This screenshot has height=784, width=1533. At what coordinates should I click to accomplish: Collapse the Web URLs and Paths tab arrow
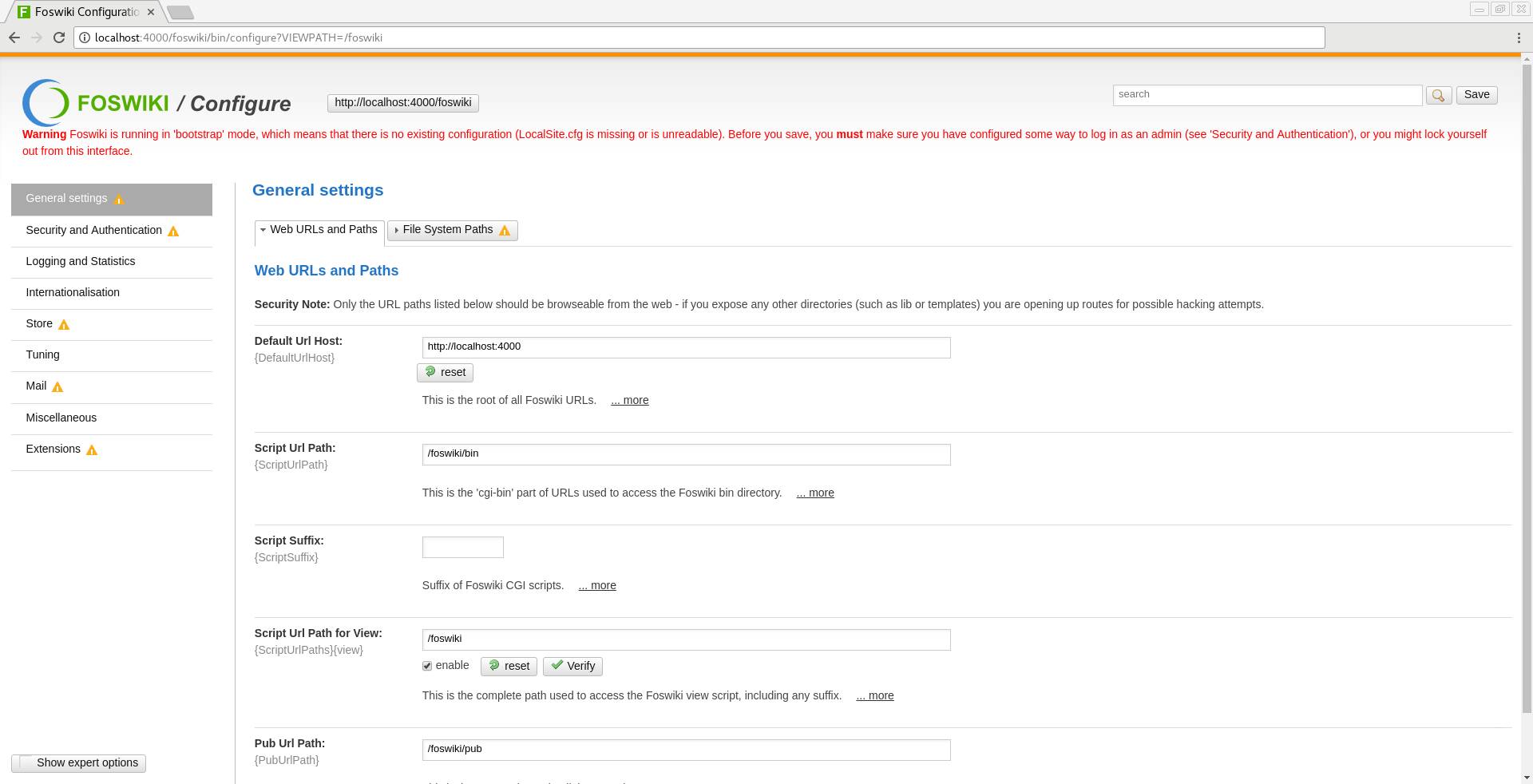pos(263,230)
